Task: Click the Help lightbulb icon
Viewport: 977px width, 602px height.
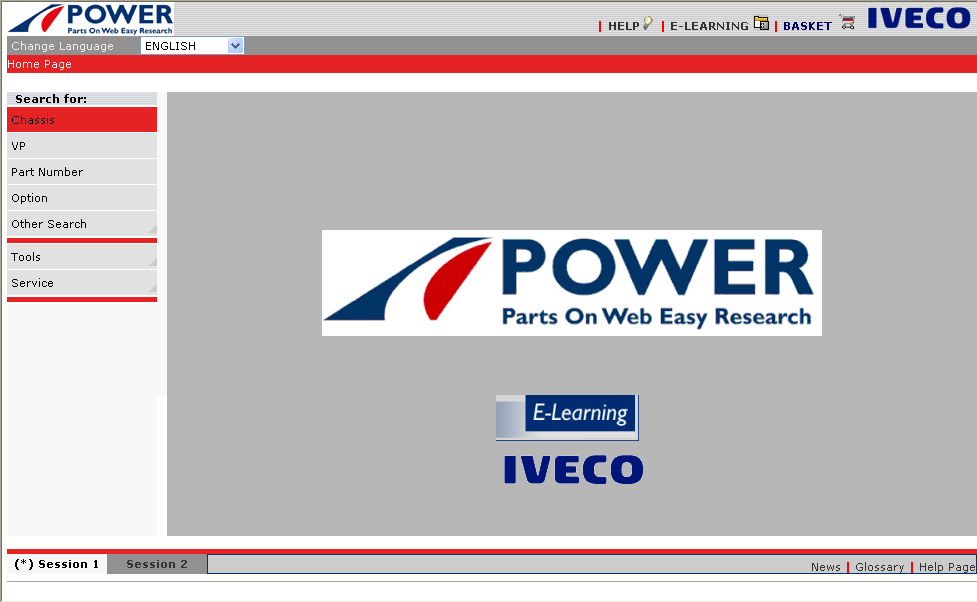Action: [x=647, y=23]
